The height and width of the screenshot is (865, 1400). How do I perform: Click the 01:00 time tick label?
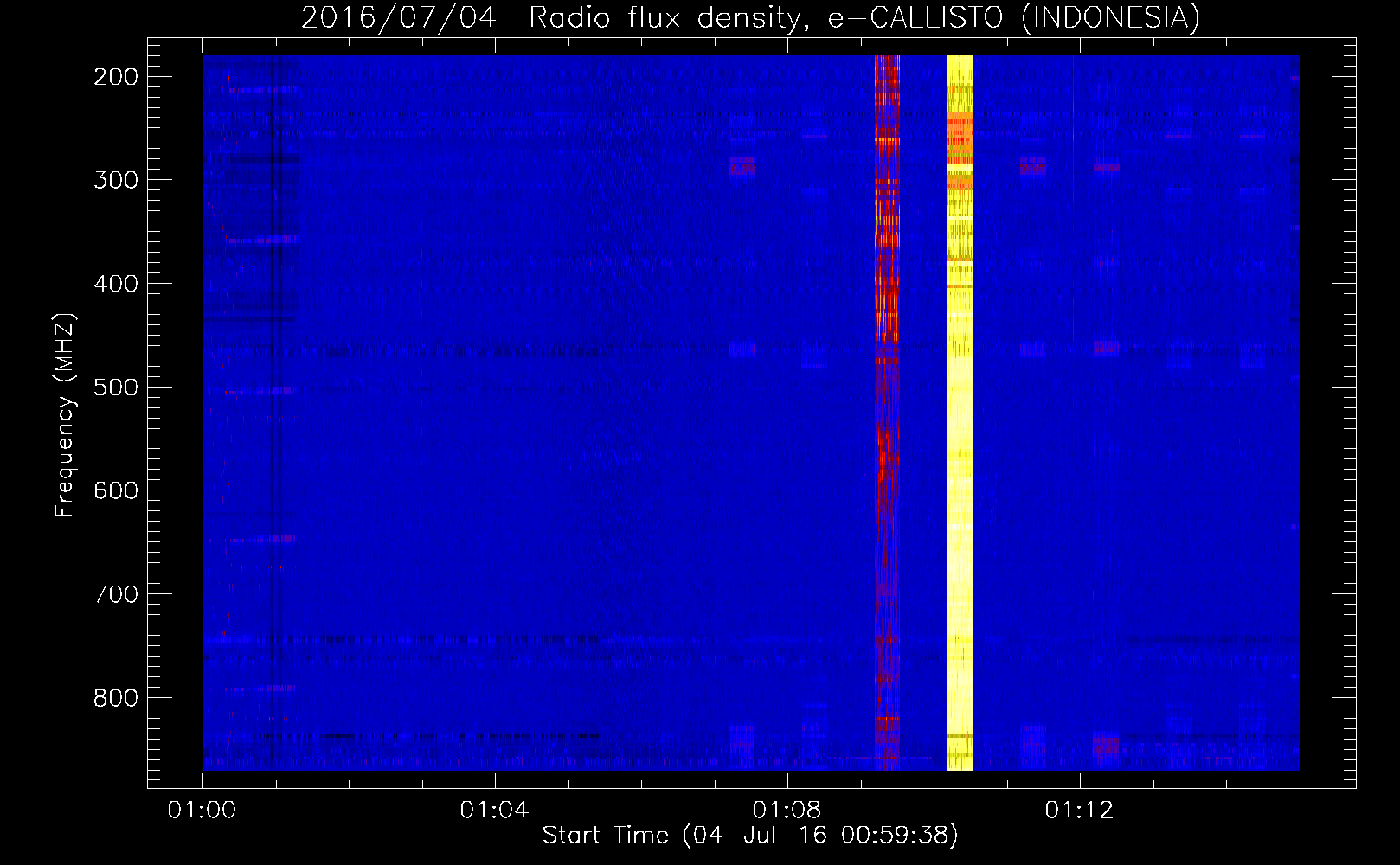click(202, 811)
